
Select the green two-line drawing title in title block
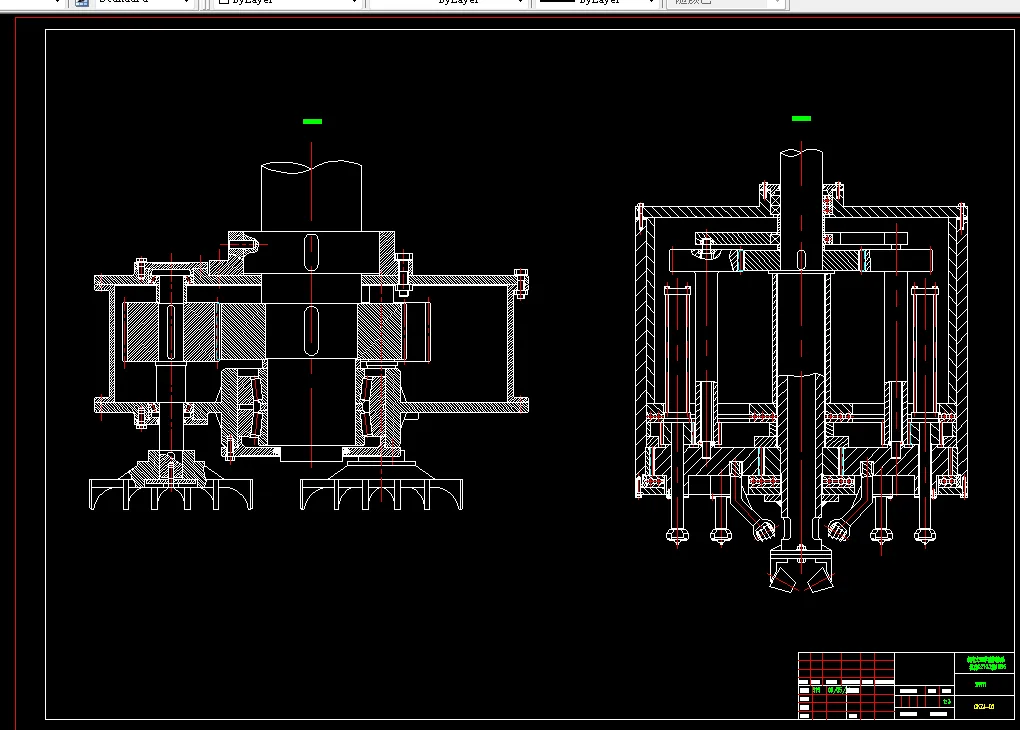(x=986, y=663)
